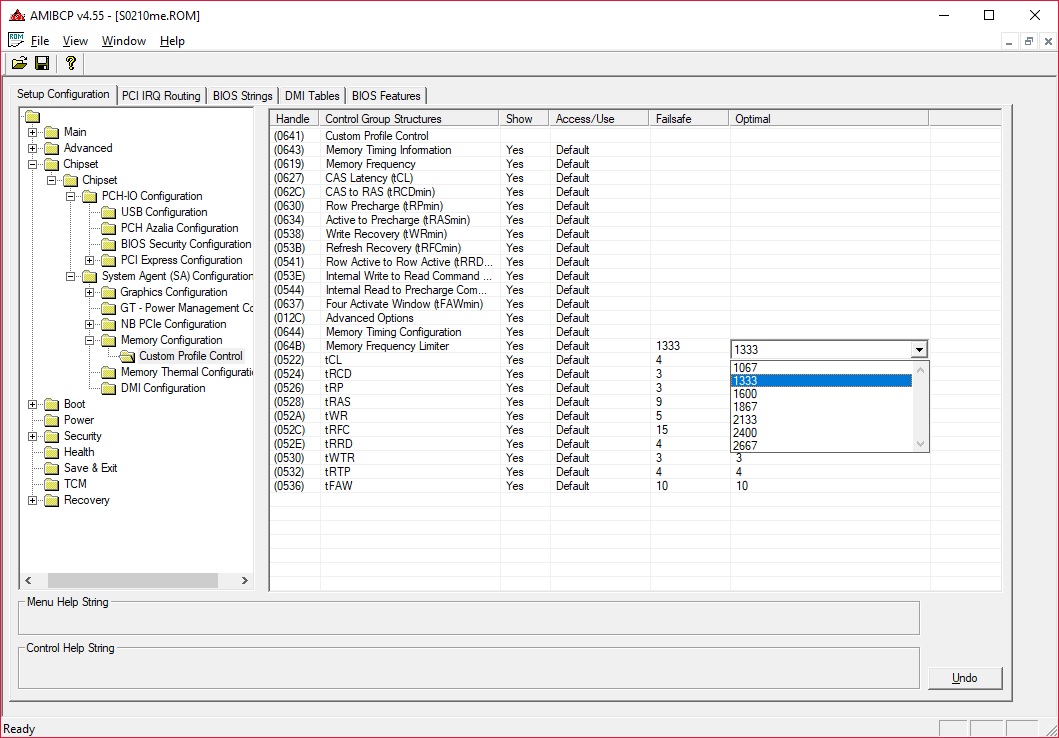Choose 2133 in the frequency dropdown list
This screenshot has height=738, width=1059.
[x=821, y=419]
